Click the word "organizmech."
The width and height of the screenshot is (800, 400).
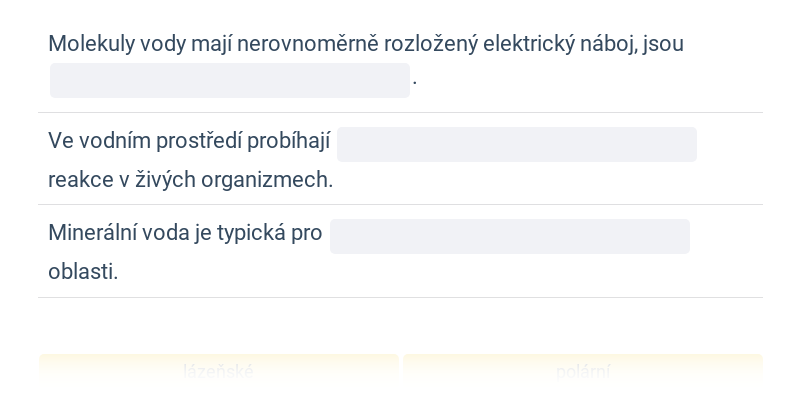point(267,180)
